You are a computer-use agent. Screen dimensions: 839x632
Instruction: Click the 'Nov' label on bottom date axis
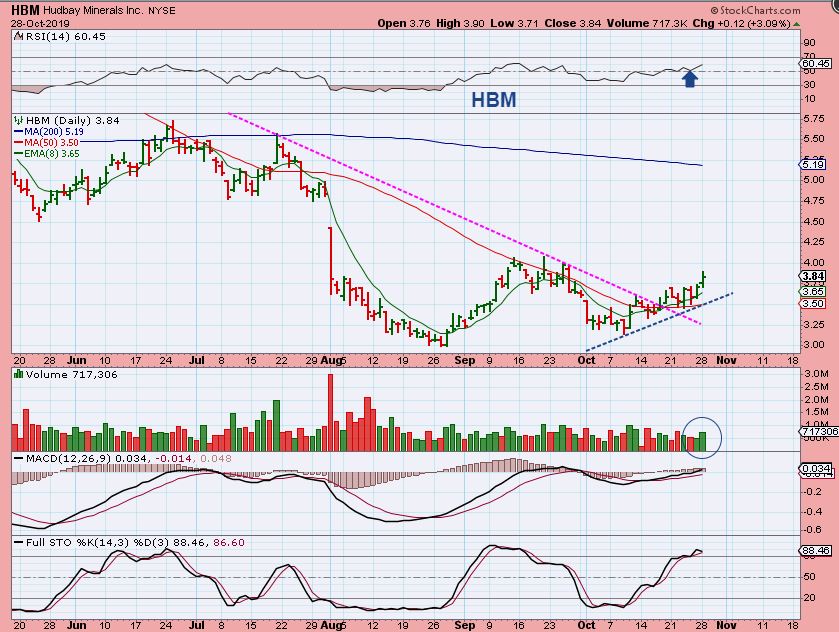[x=726, y=625]
